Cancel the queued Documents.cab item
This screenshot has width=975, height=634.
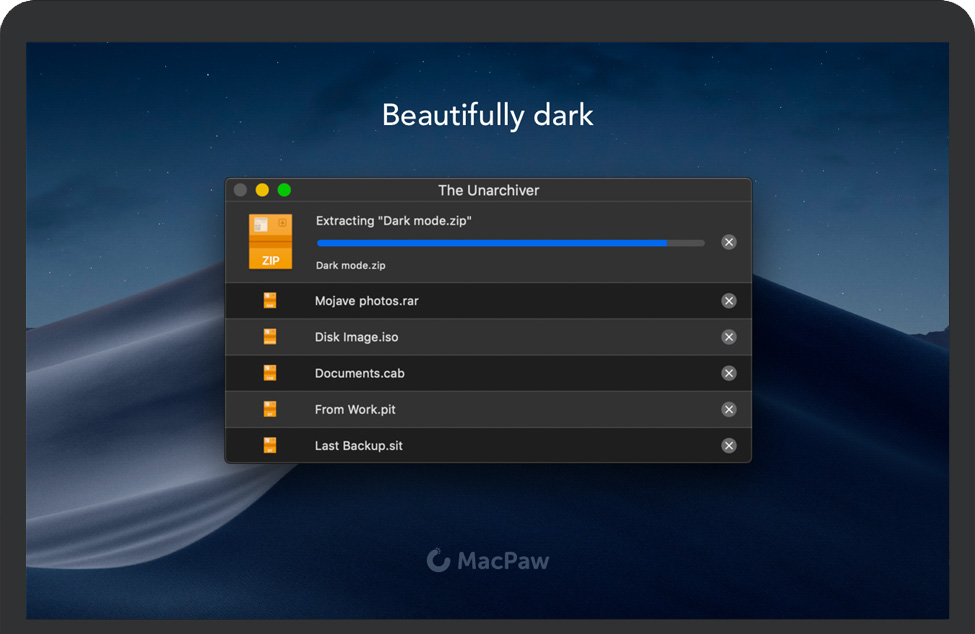pos(729,373)
